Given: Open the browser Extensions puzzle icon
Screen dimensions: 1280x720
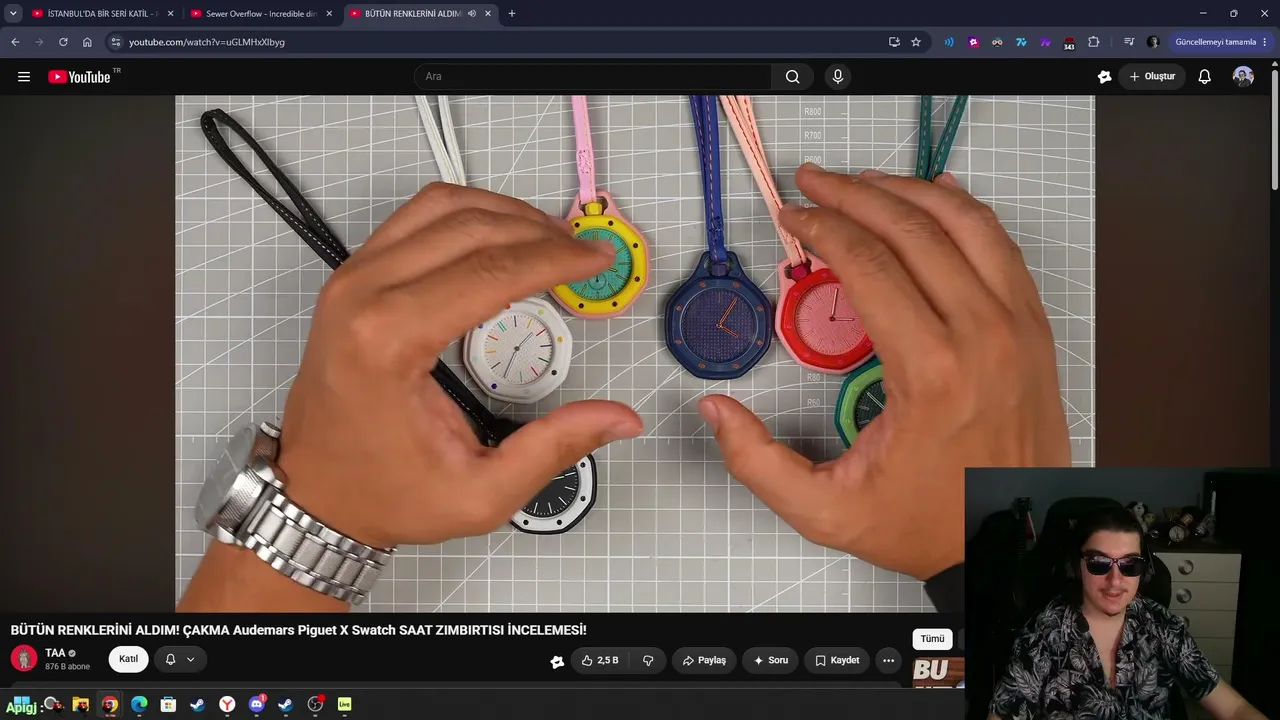Looking at the screenshot, I should (x=1093, y=42).
